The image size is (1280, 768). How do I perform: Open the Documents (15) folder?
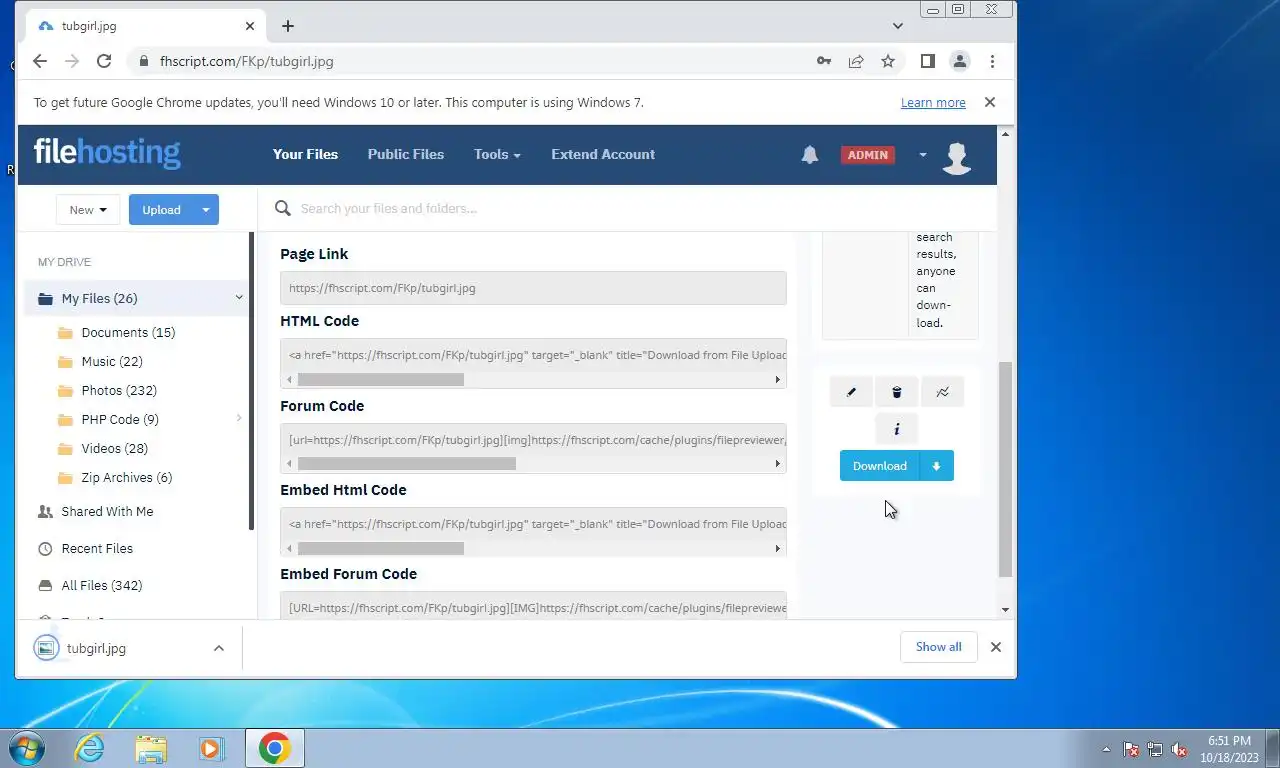128,332
